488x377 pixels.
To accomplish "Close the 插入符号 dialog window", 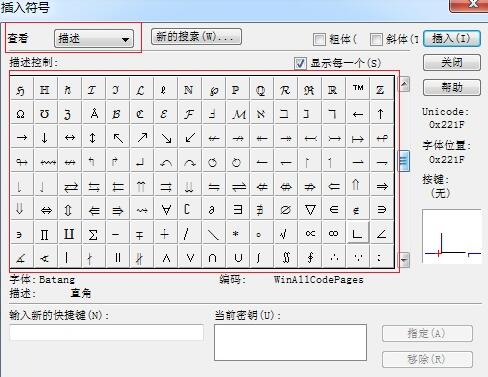I will click(x=469, y=5).
